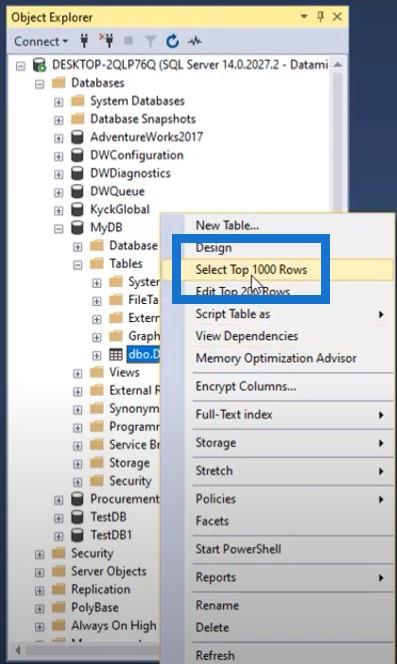This screenshot has height=664, width=397.
Task: Click the table grid icon next to dbo
Action: pos(116,354)
